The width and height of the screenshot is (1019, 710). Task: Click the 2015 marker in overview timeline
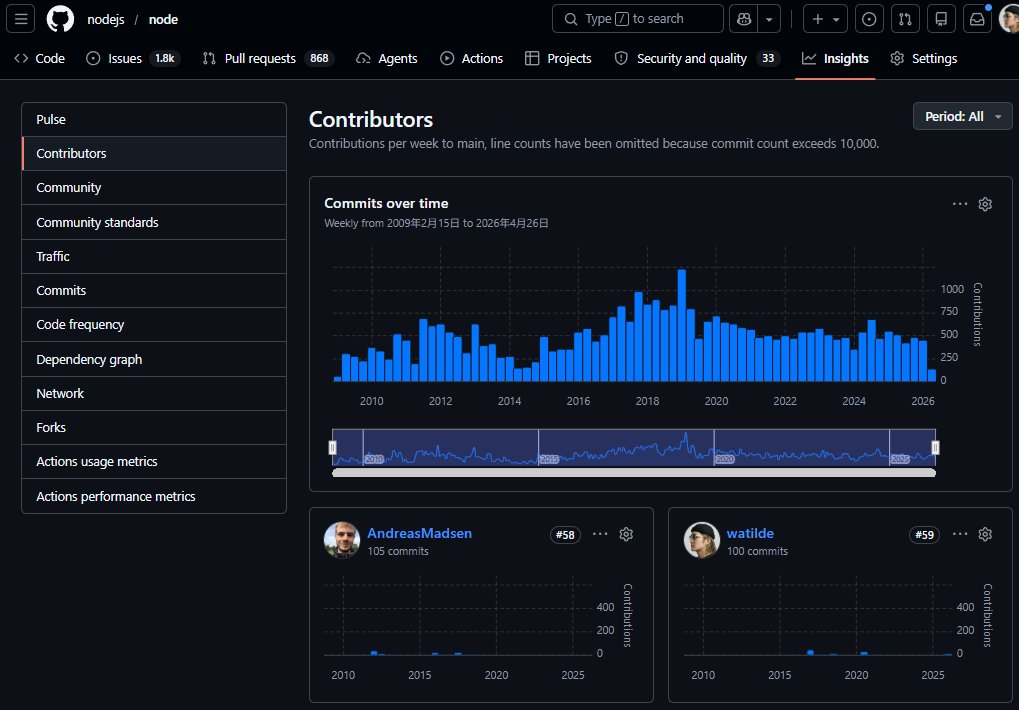[x=549, y=459]
